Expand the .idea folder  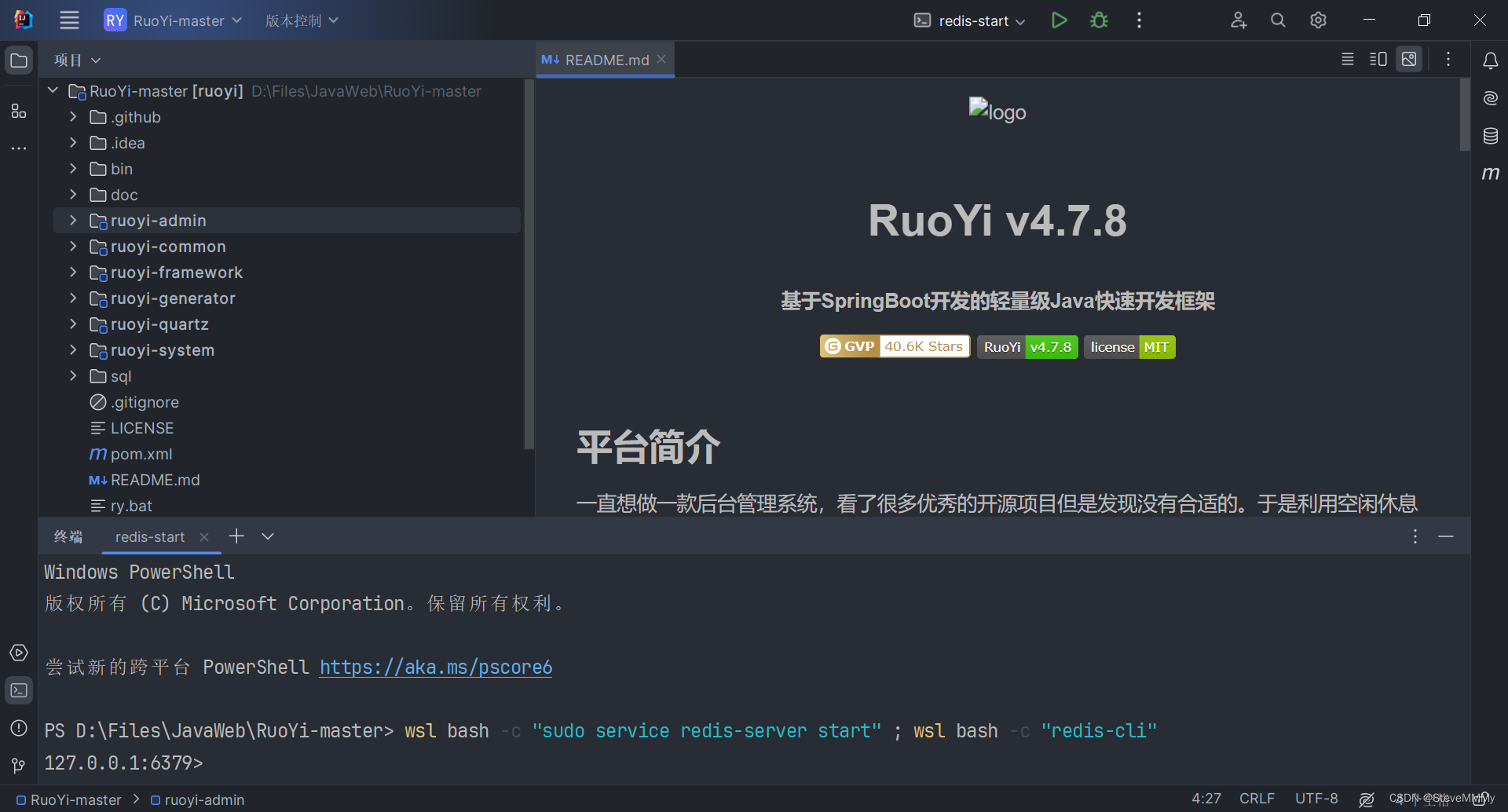(73, 143)
